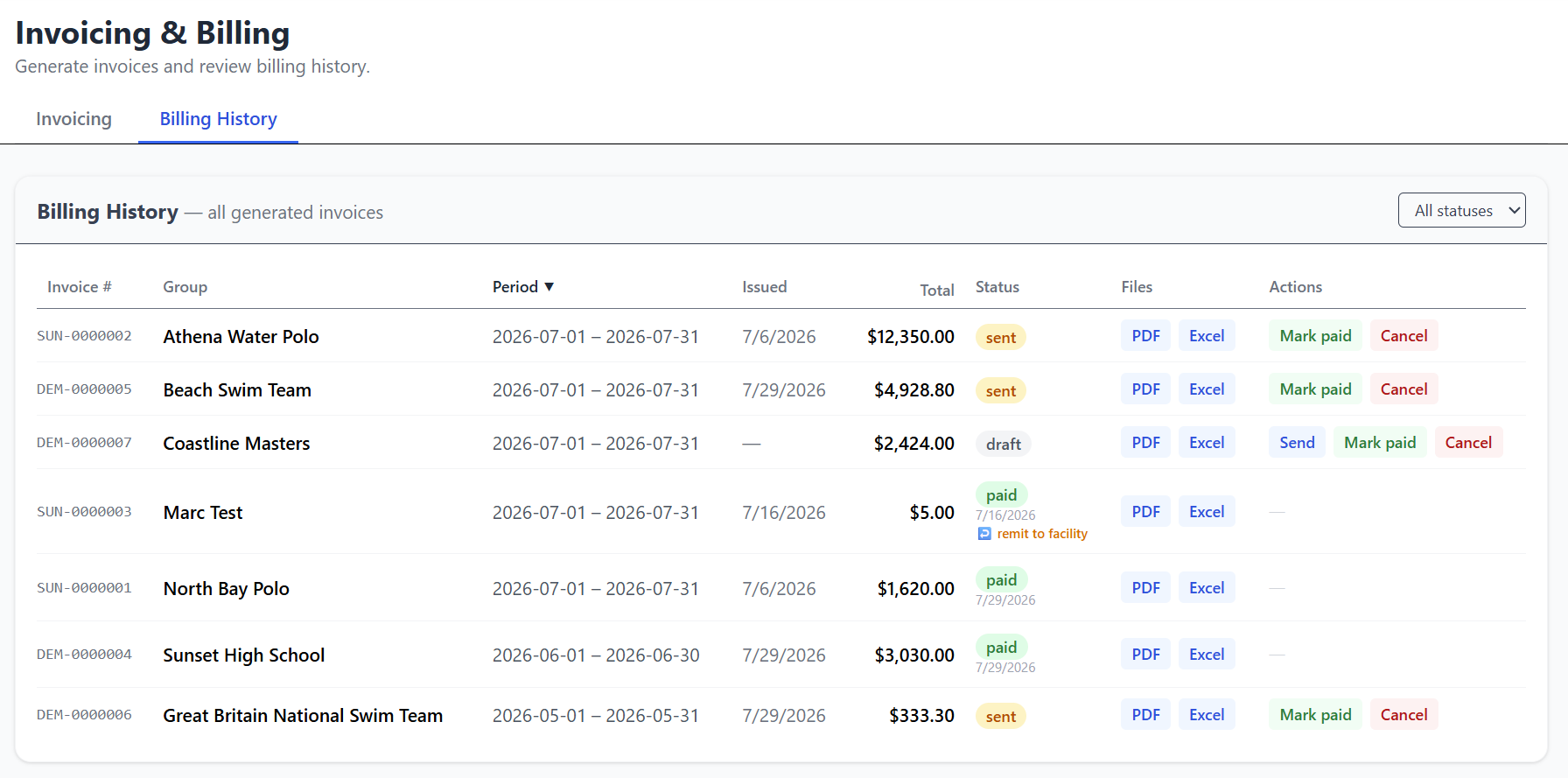Cancel Great Britain National Swim Team invoice
The image size is (1568, 778).
(1403, 715)
